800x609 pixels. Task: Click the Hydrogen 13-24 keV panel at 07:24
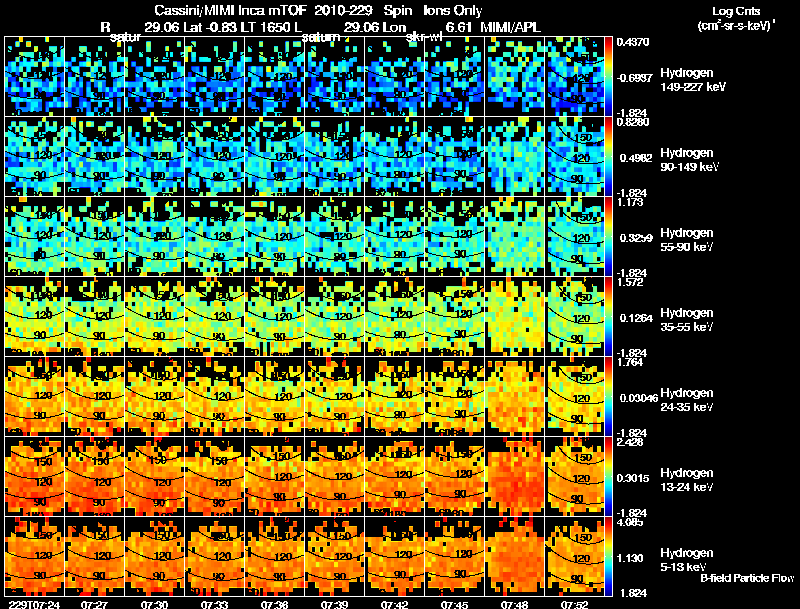34,477
